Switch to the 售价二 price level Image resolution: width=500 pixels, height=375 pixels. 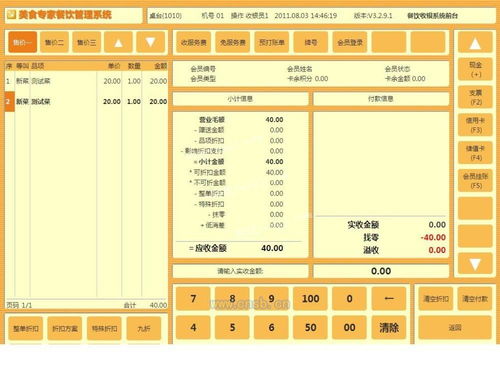click(54, 42)
